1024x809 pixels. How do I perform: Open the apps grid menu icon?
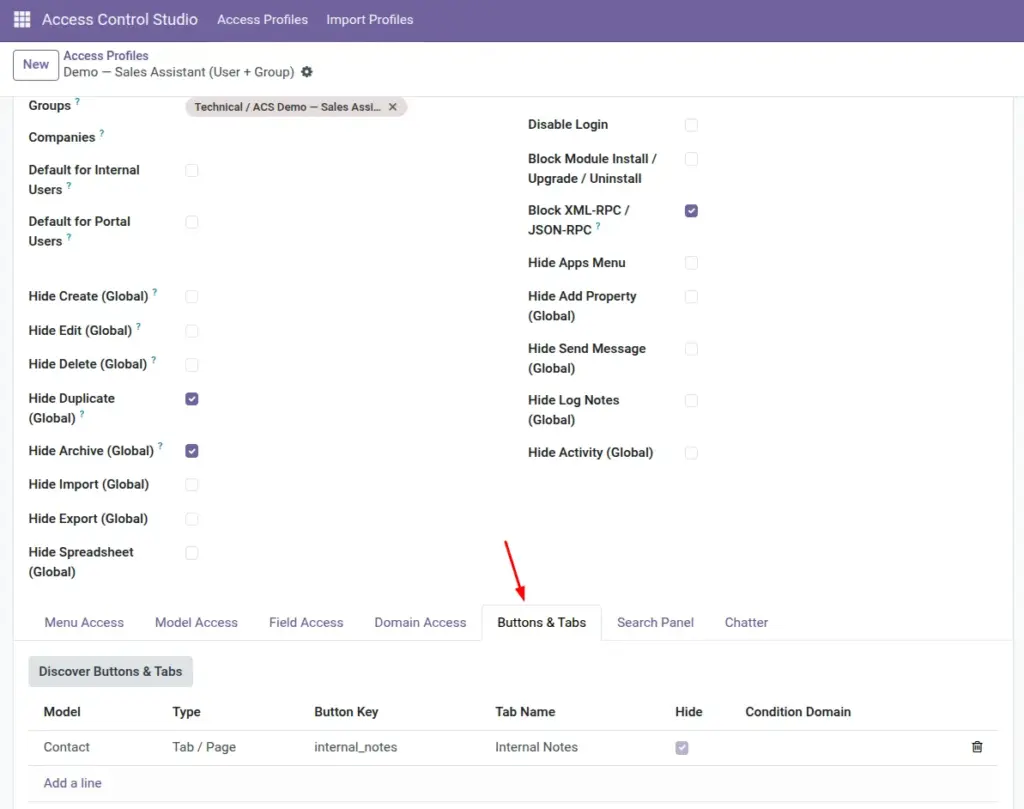22,20
